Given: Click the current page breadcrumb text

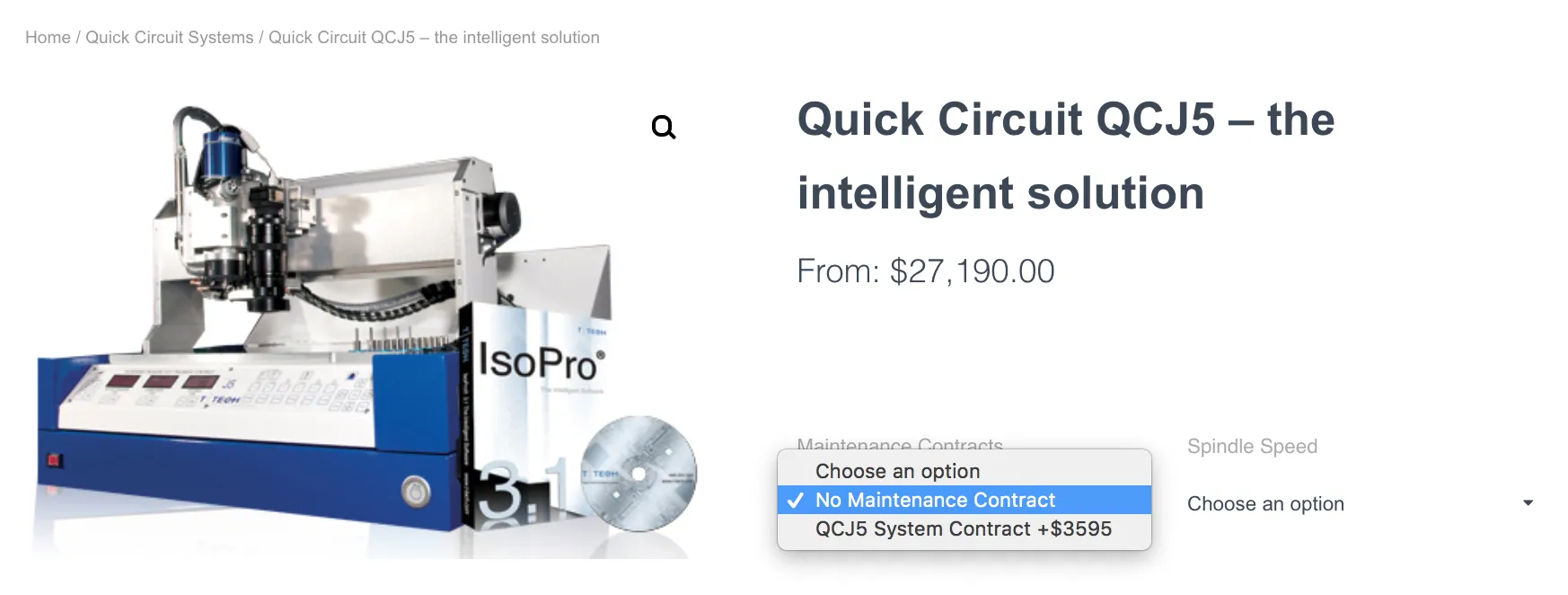Looking at the screenshot, I should pyautogui.click(x=434, y=38).
